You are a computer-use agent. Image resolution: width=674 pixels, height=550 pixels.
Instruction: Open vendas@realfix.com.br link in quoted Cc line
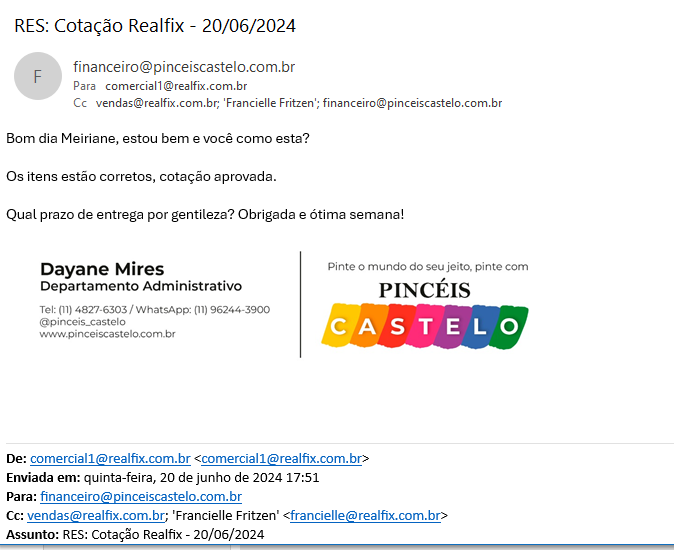click(96, 516)
